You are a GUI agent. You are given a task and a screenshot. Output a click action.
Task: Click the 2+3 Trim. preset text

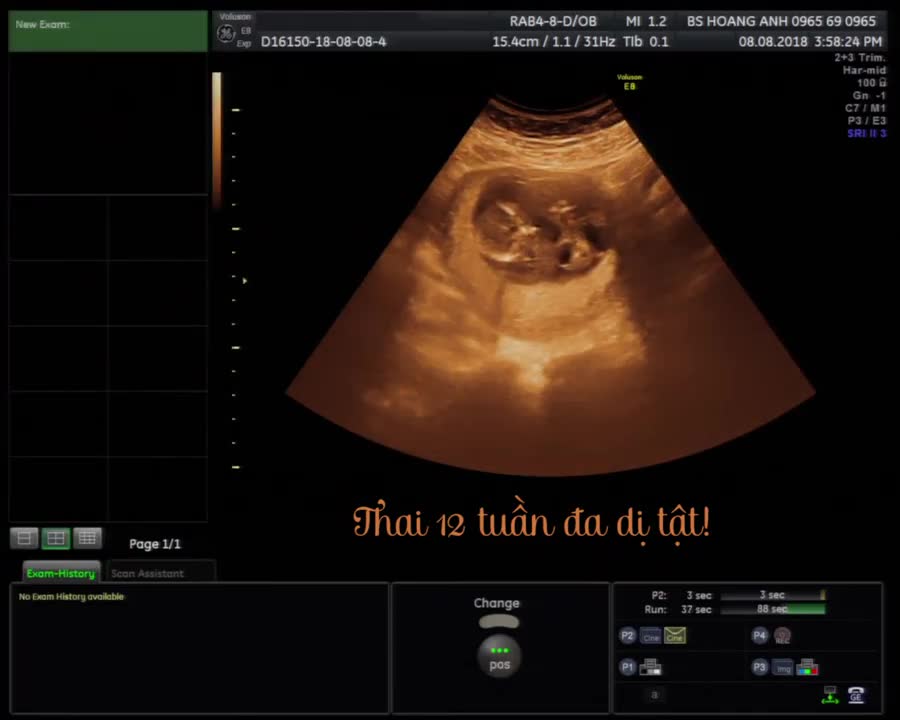860,57
